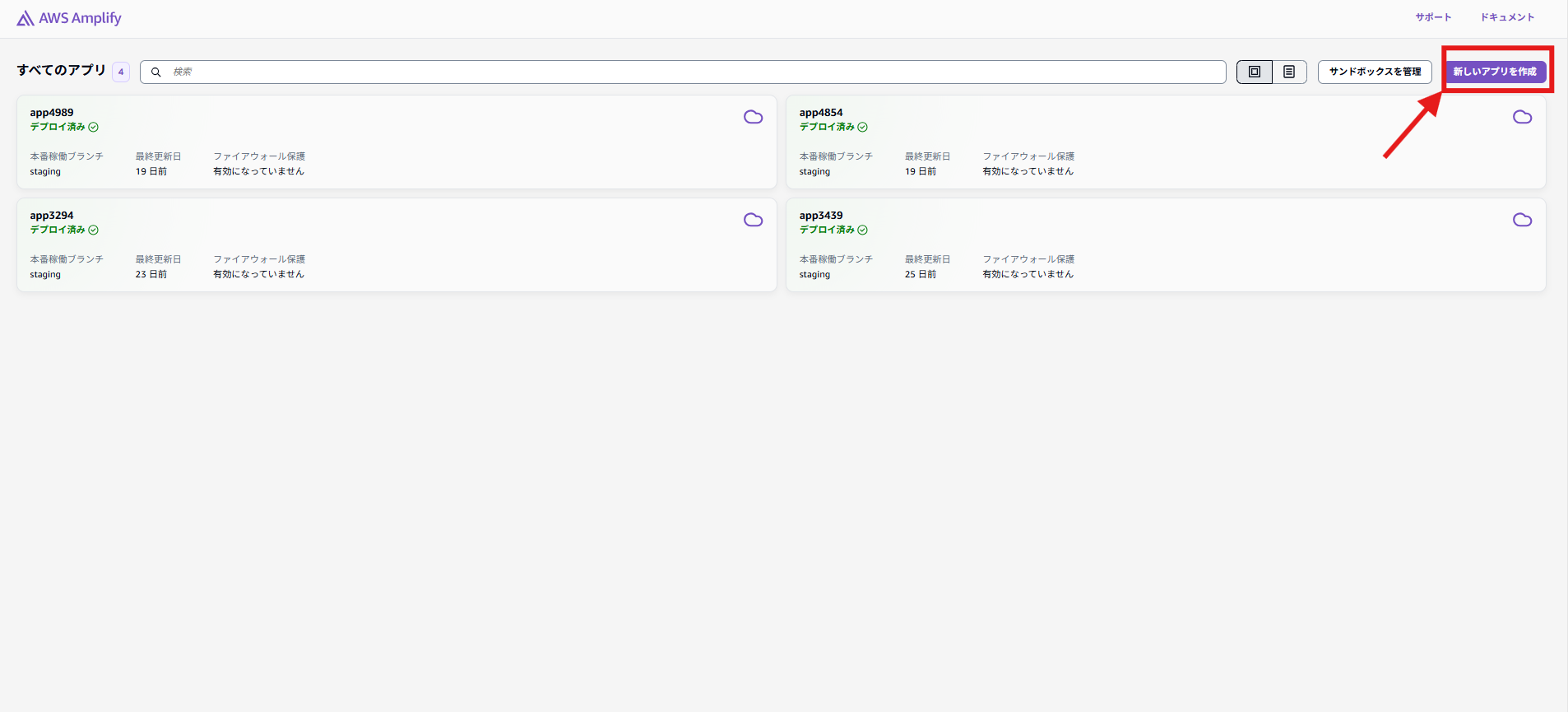The image size is (1568, 712).
Task: Click deployed checkmark icon on app4854
Action: (863, 127)
